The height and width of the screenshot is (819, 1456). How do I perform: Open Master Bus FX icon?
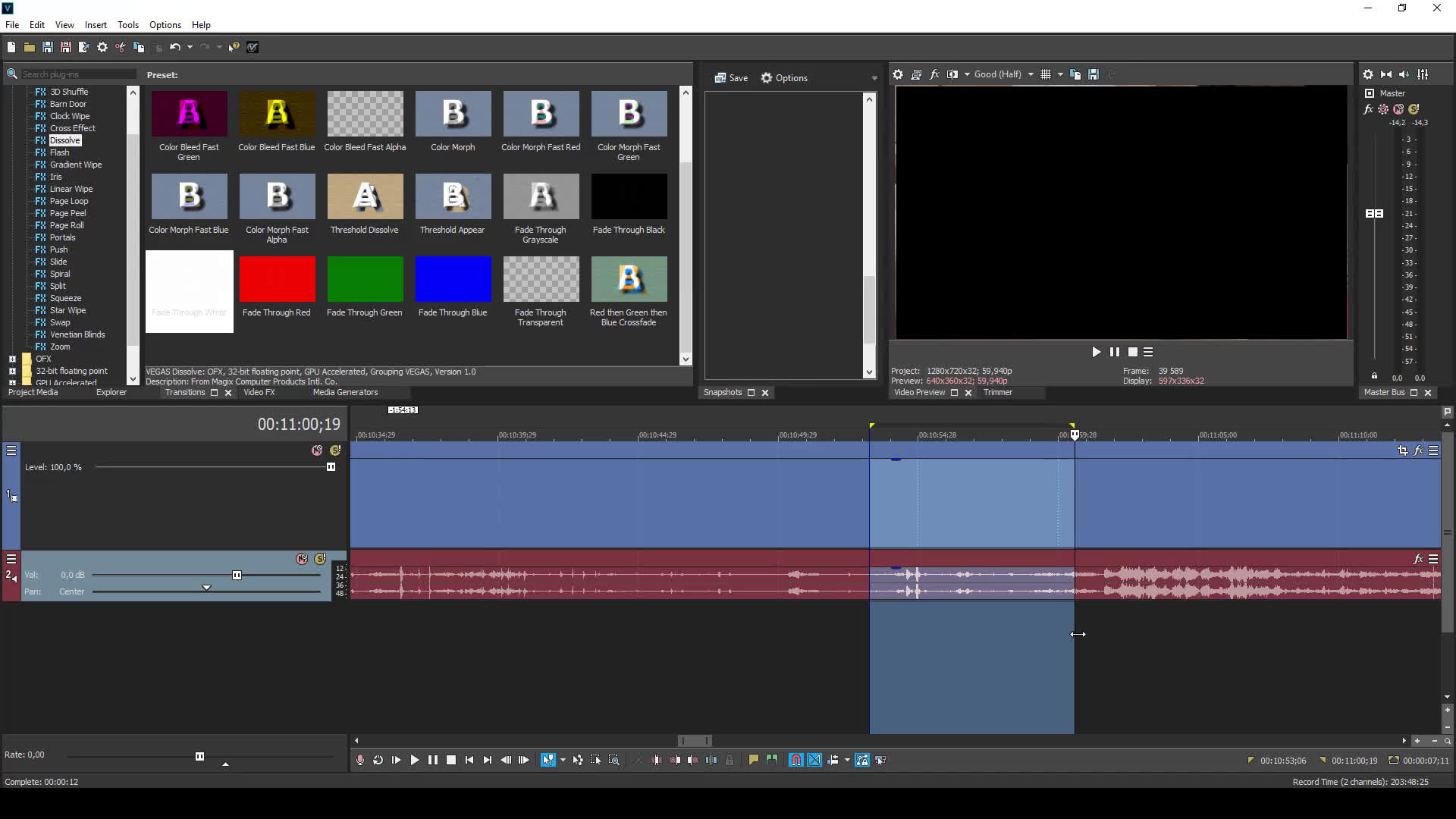(x=1368, y=109)
